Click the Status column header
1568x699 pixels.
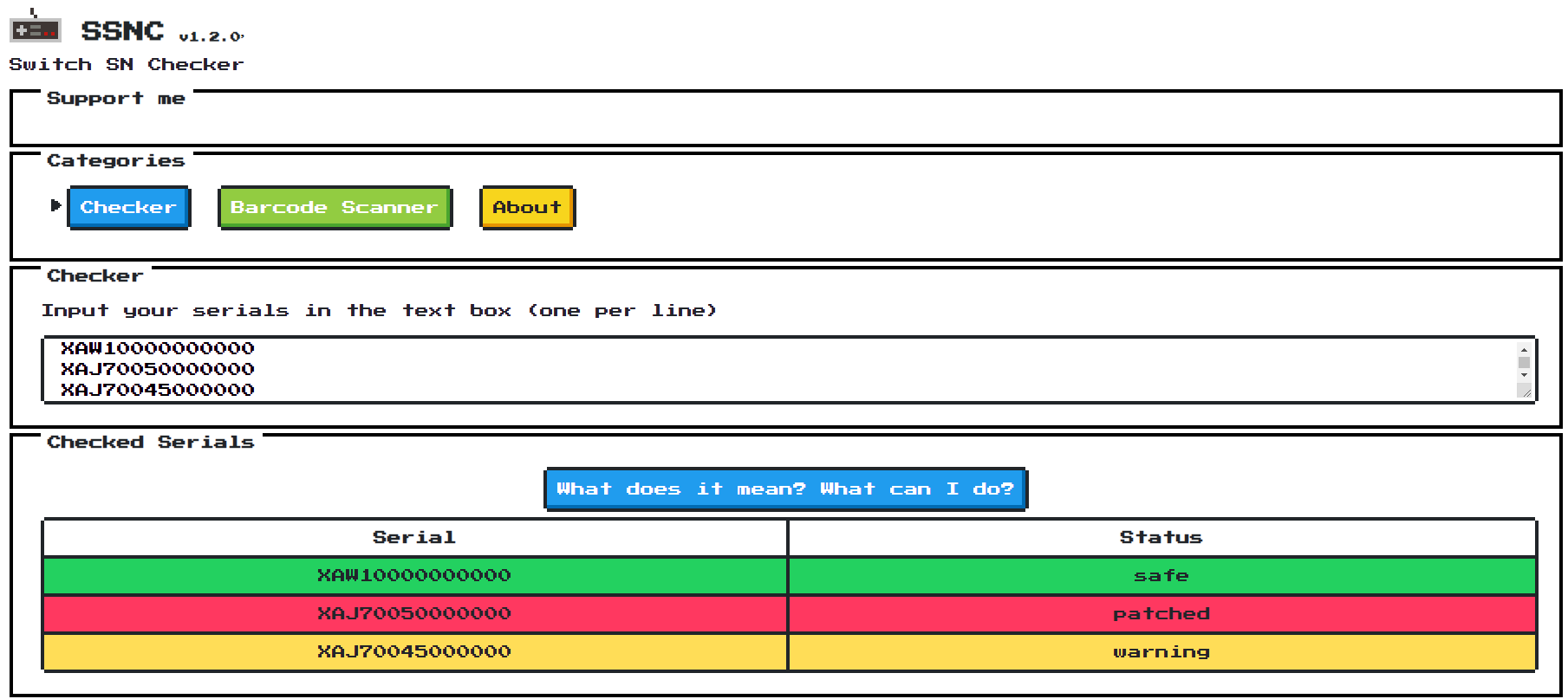(x=1161, y=537)
